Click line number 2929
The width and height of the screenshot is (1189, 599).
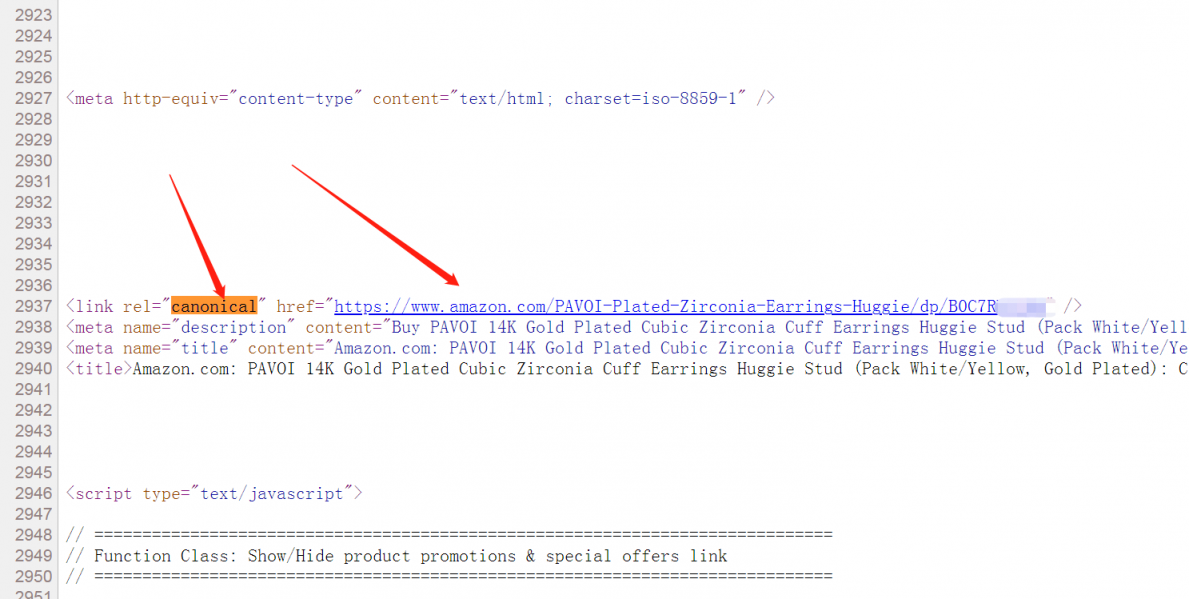(x=33, y=140)
